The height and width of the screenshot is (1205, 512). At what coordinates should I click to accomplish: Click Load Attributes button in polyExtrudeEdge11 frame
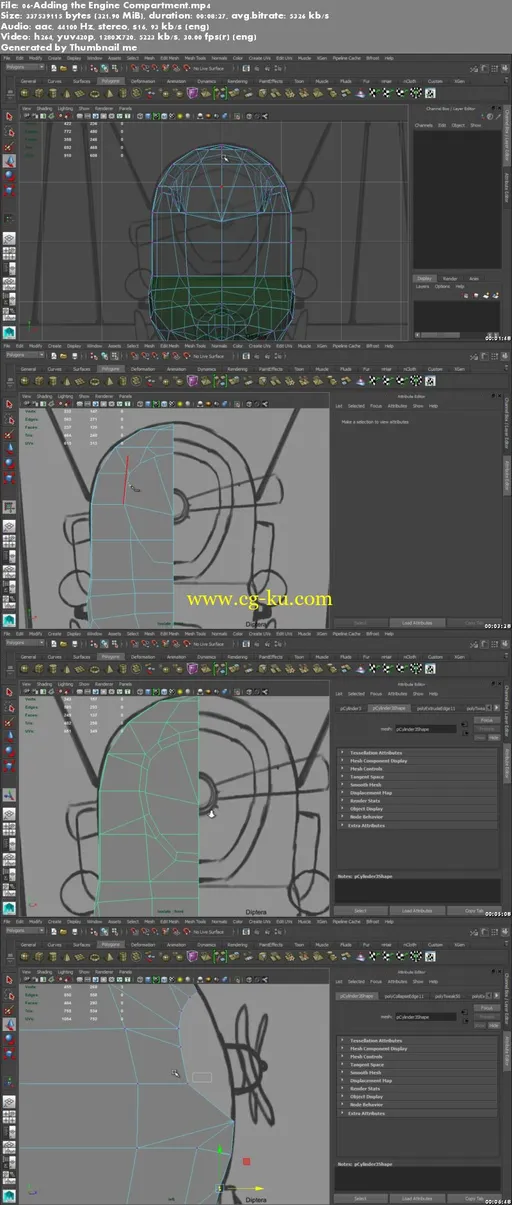tap(416, 910)
